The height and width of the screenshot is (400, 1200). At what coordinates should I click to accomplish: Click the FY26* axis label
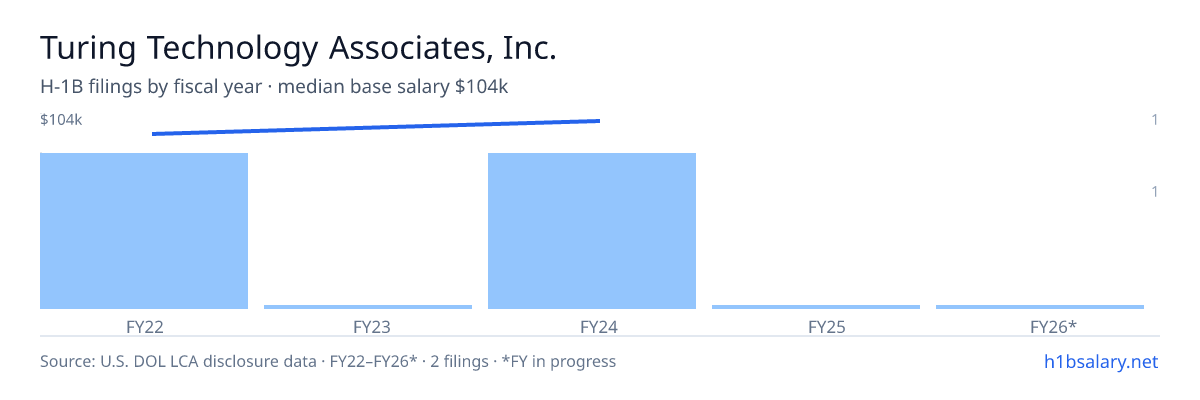click(x=1053, y=326)
